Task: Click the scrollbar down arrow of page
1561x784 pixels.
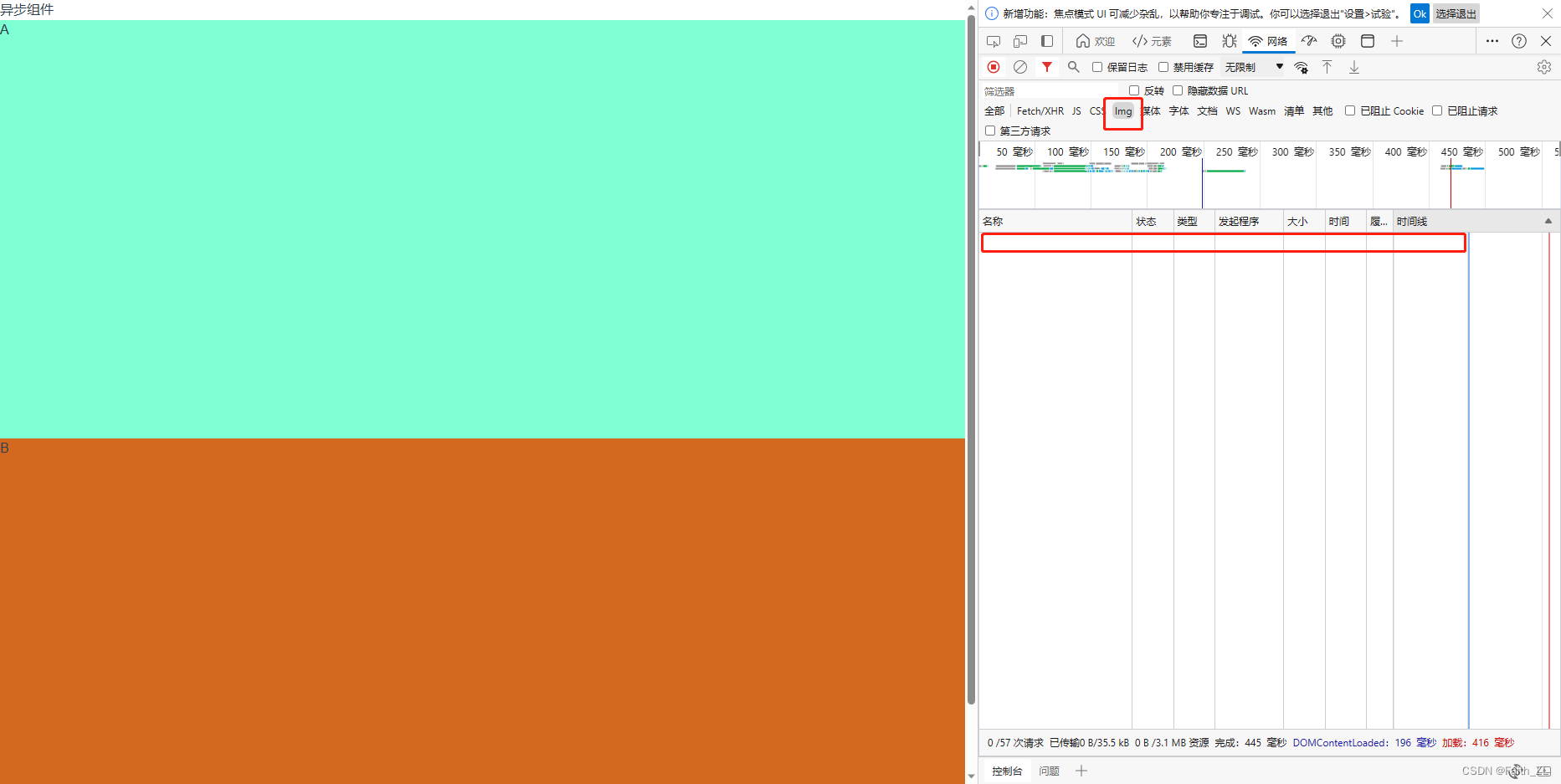Action: [971, 776]
